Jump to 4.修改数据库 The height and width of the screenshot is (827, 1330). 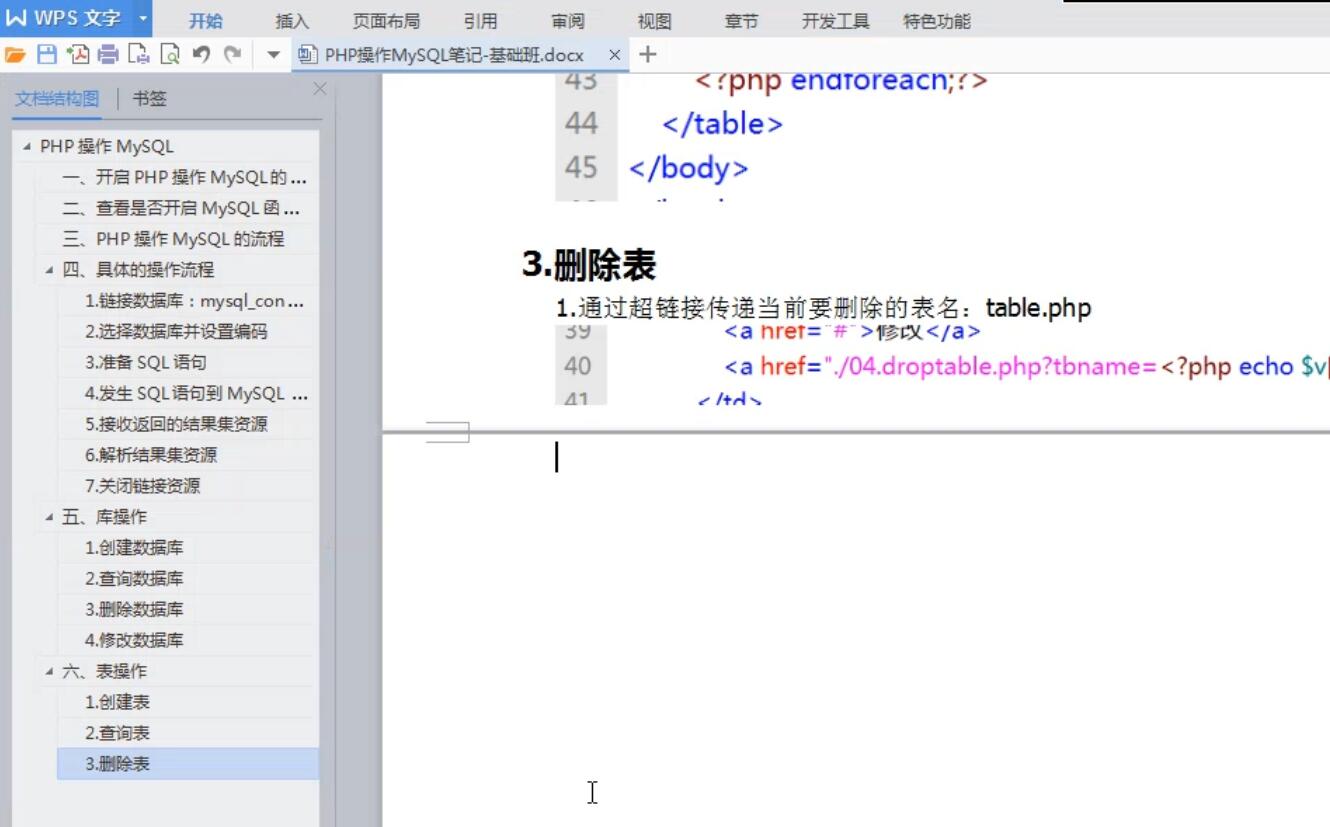pos(134,640)
